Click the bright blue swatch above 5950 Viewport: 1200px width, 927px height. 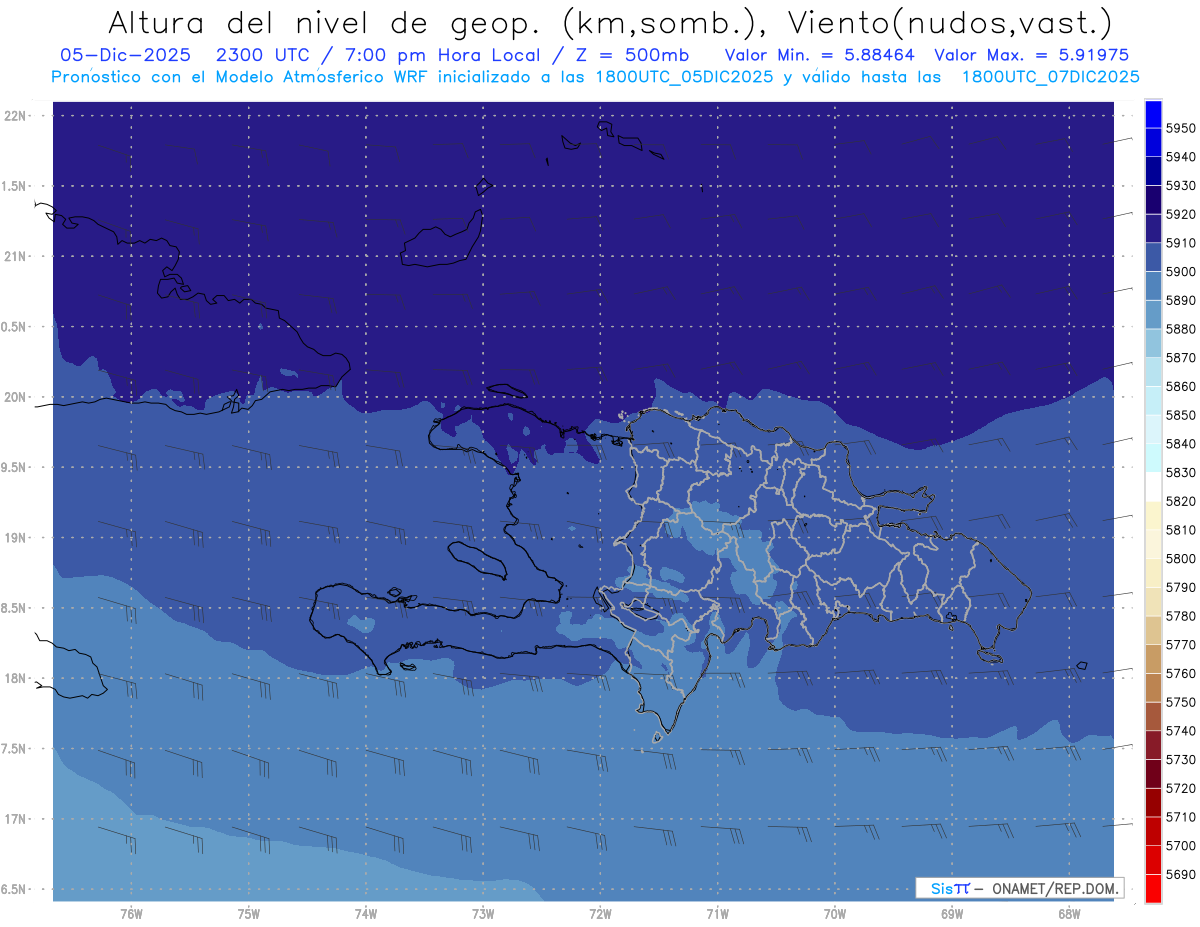1153,114
